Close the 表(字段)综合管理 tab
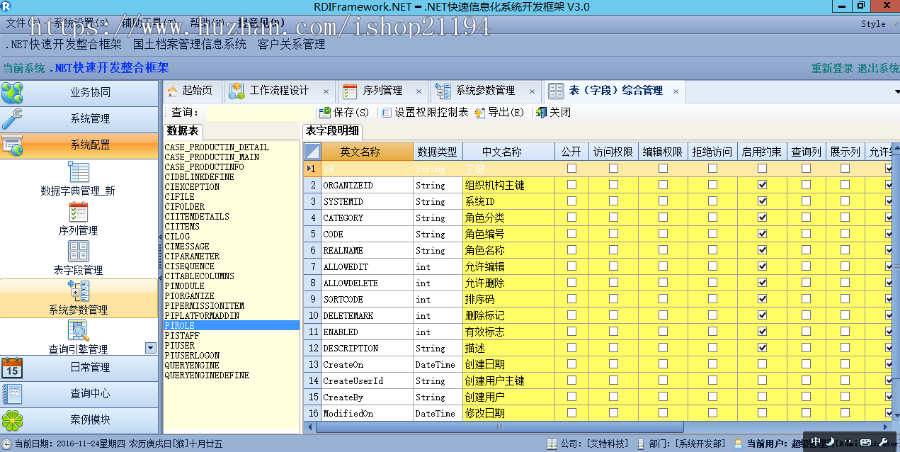This screenshot has height=452, width=900. coord(676,92)
